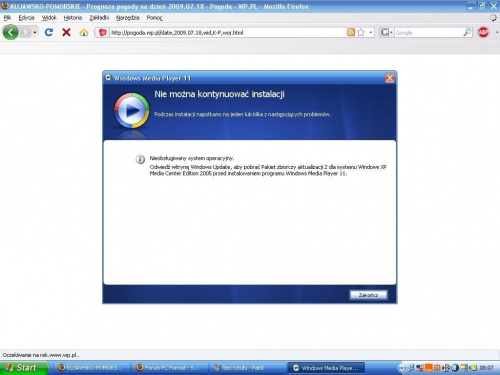Focus the Google search input field
The image size is (500, 375).
428,32
